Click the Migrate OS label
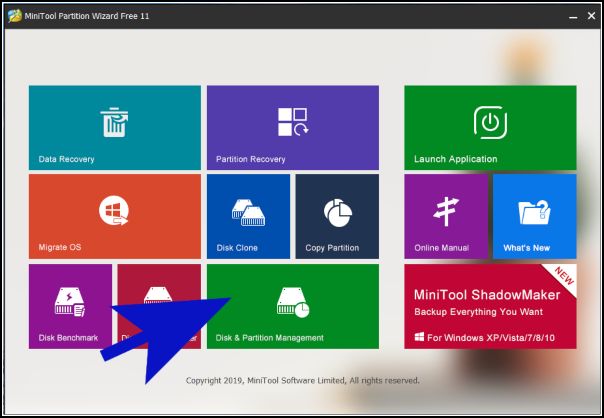 [x=60, y=247]
